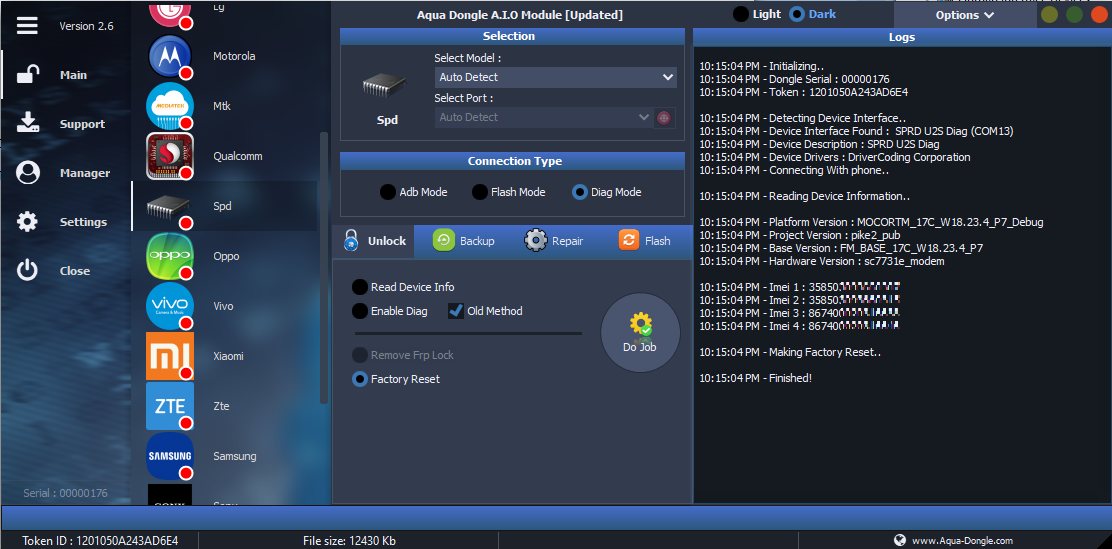The image size is (1112, 549).
Task: Click the Version 2.6 label
Action: point(87,26)
